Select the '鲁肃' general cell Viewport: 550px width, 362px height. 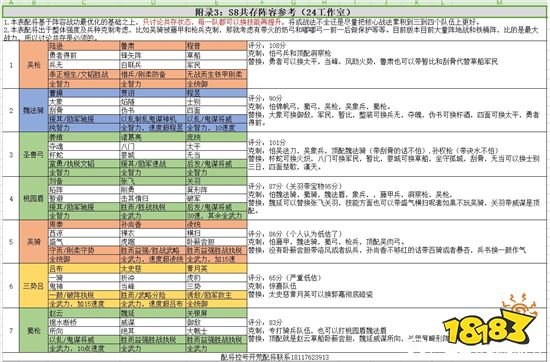[152, 46]
